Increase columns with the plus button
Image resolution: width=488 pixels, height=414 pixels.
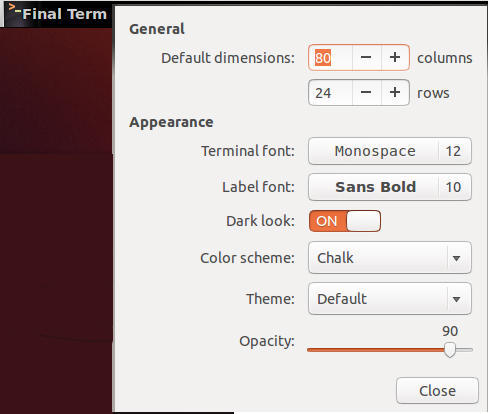point(395,57)
